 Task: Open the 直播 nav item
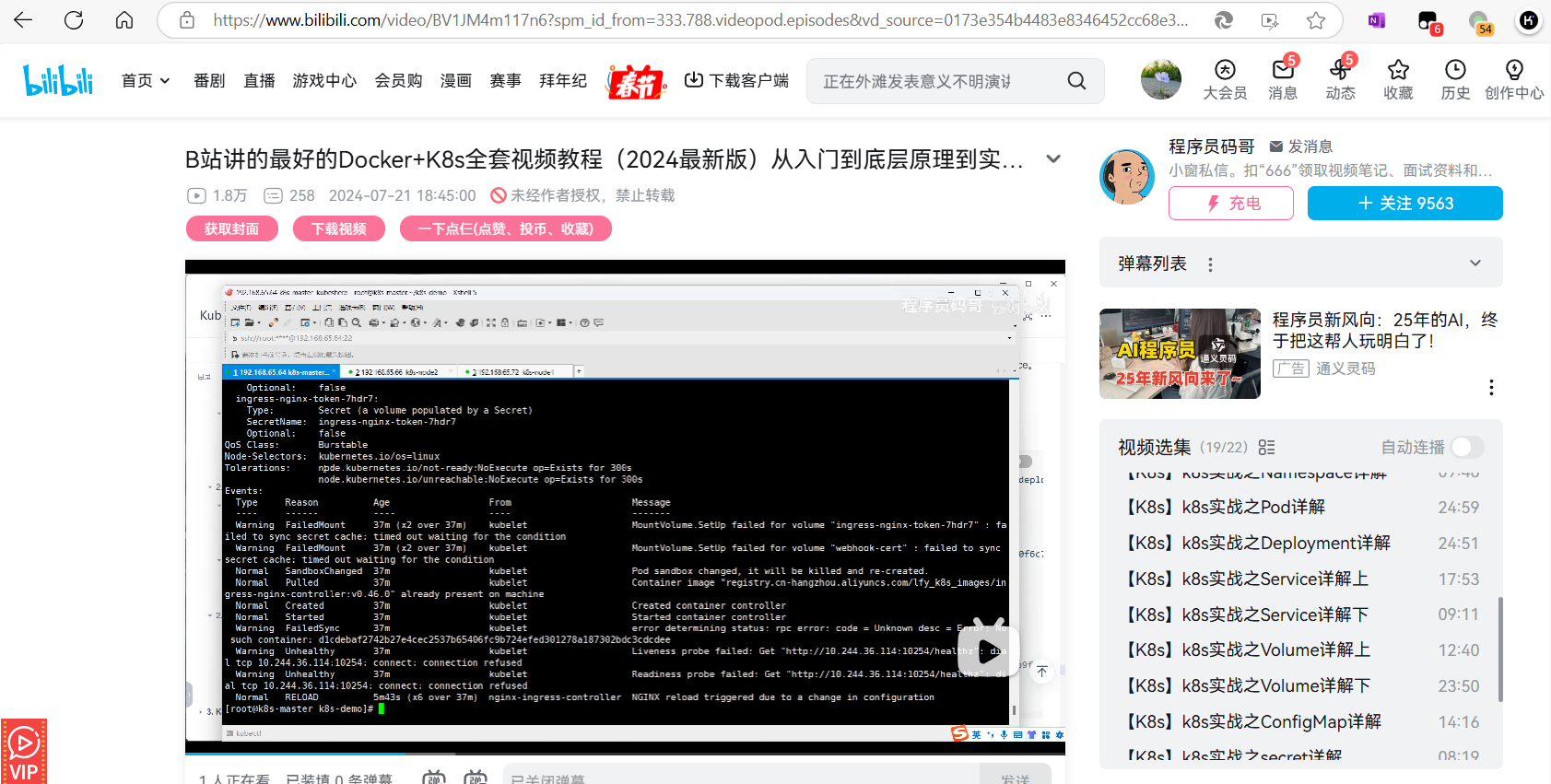click(x=259, y=81)
